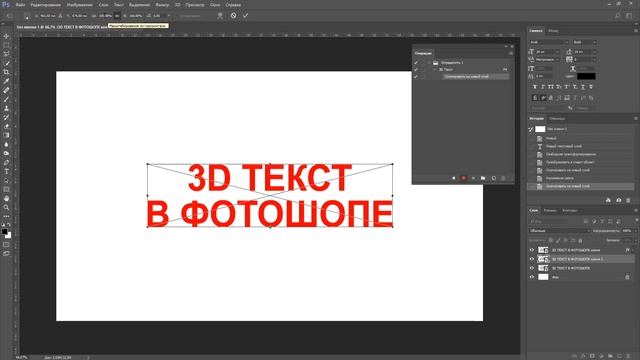The image size is (640, 360).
Task: Delete layer using Layers panel trash icon
Action: click(x=628, y=356)
